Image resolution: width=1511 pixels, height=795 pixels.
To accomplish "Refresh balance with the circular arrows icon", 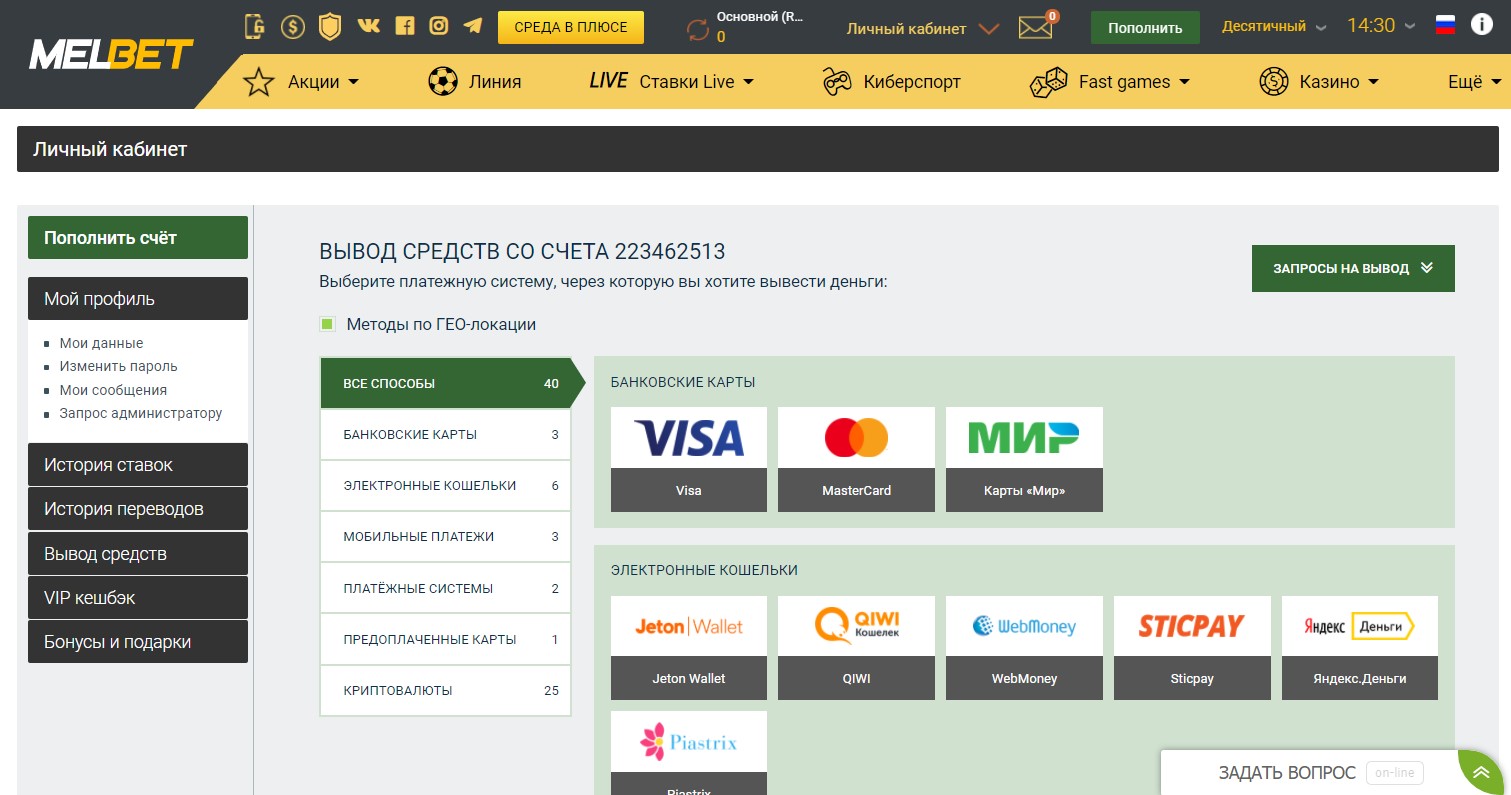I will click(x=697, y=29).
